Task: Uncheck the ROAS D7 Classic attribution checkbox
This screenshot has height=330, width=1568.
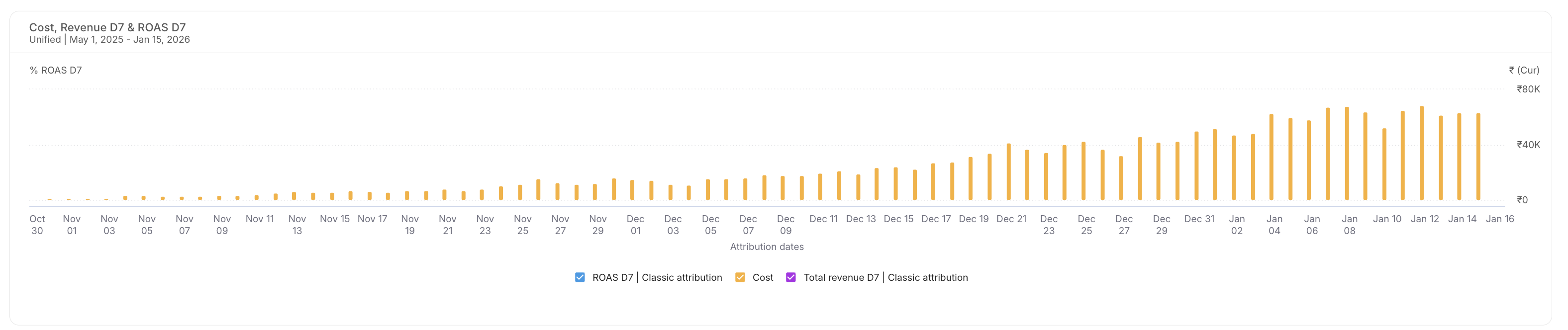Action: tap(580, 277)
